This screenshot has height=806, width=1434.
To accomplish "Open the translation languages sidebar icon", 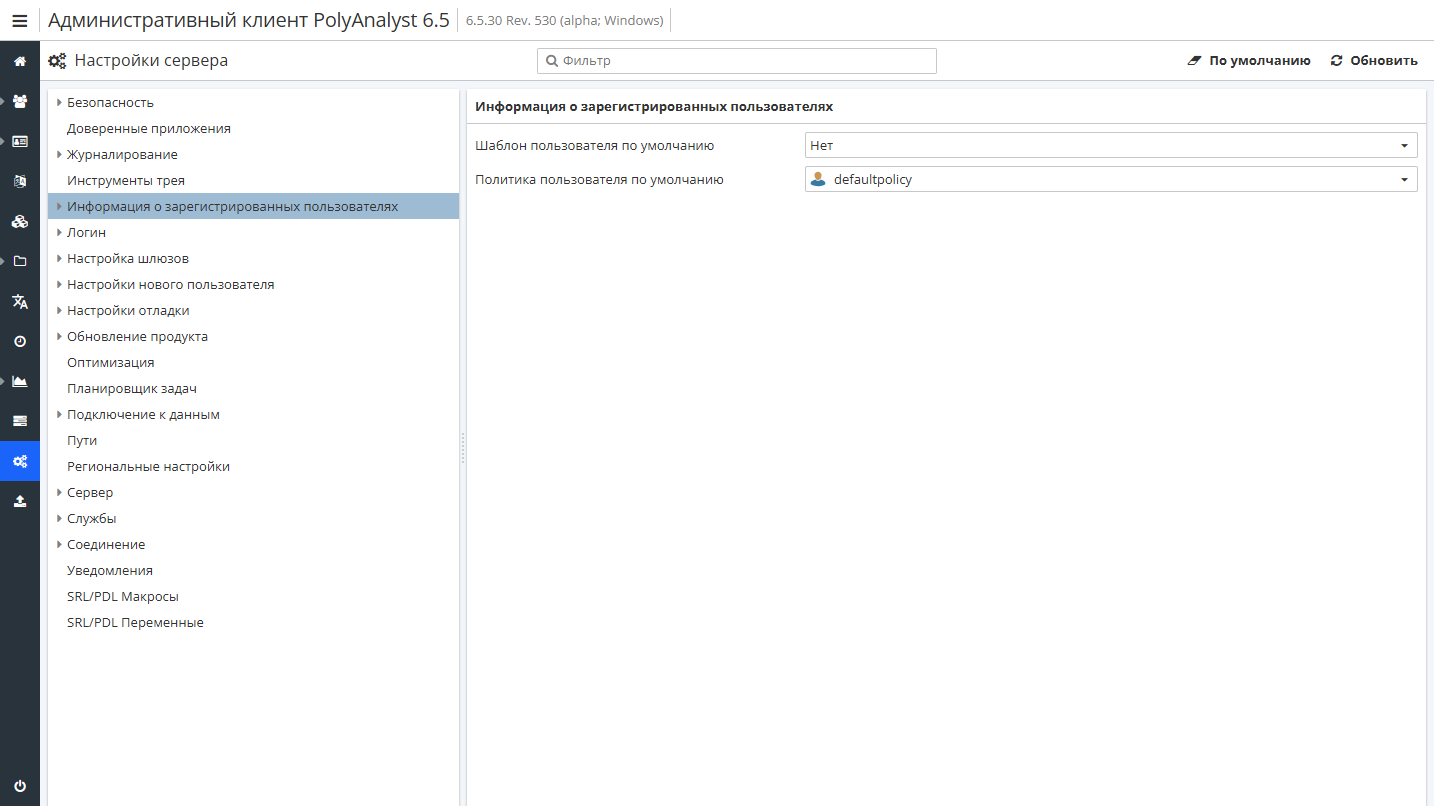I will [x=20, y=301].
